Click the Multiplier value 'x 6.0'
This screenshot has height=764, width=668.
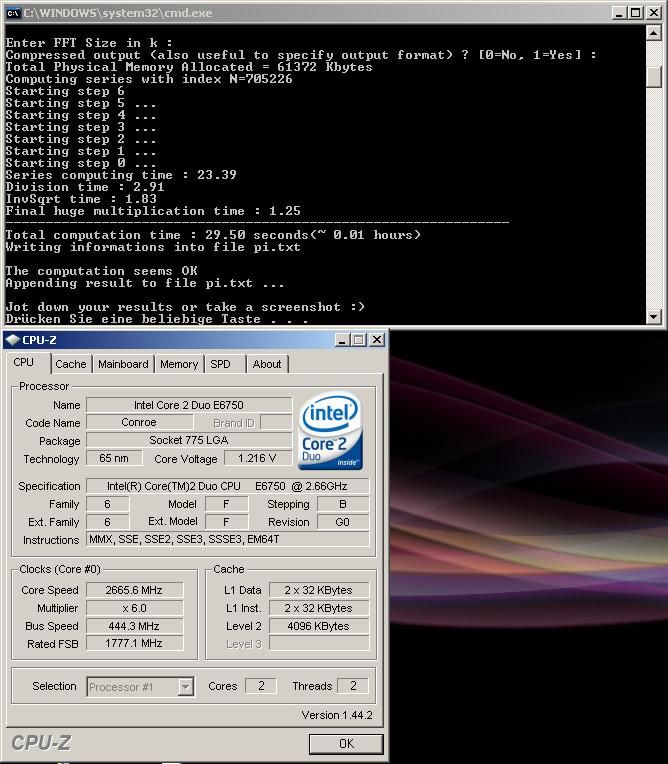(x=134, y=608)
